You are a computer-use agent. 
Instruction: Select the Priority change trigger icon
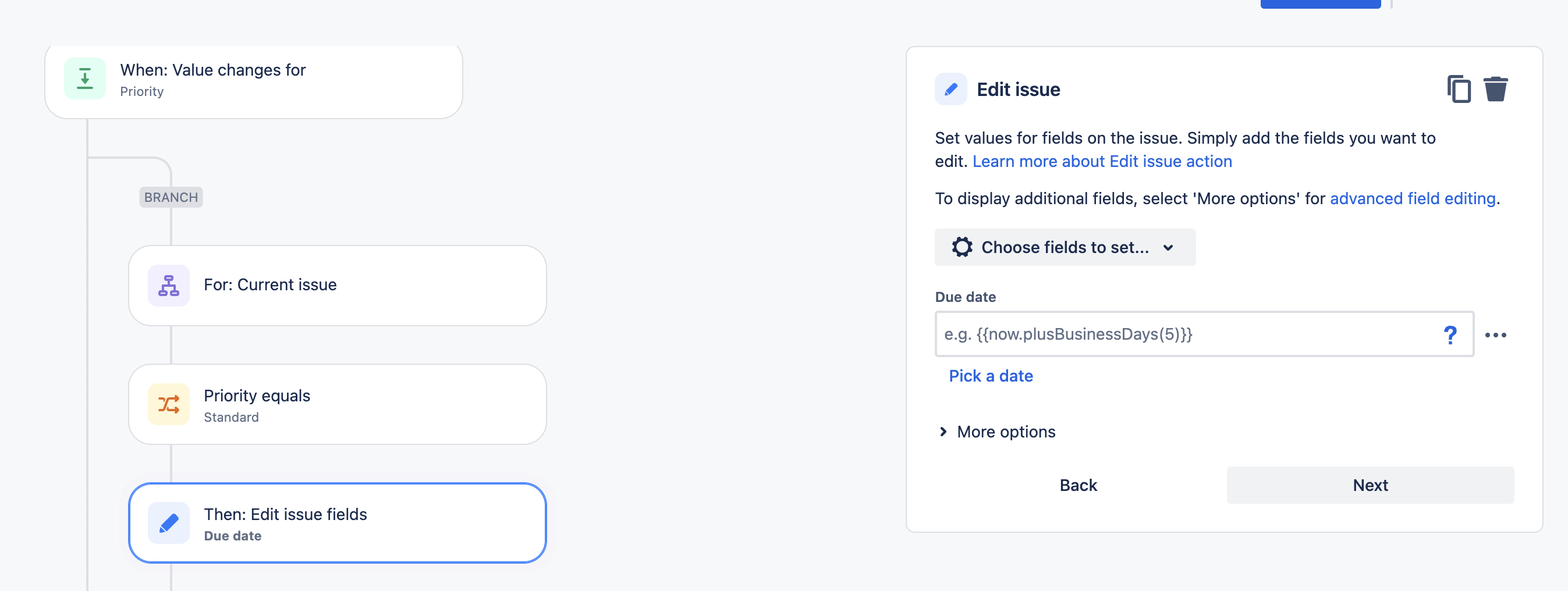pyautogui.click(x=84, y=79)
